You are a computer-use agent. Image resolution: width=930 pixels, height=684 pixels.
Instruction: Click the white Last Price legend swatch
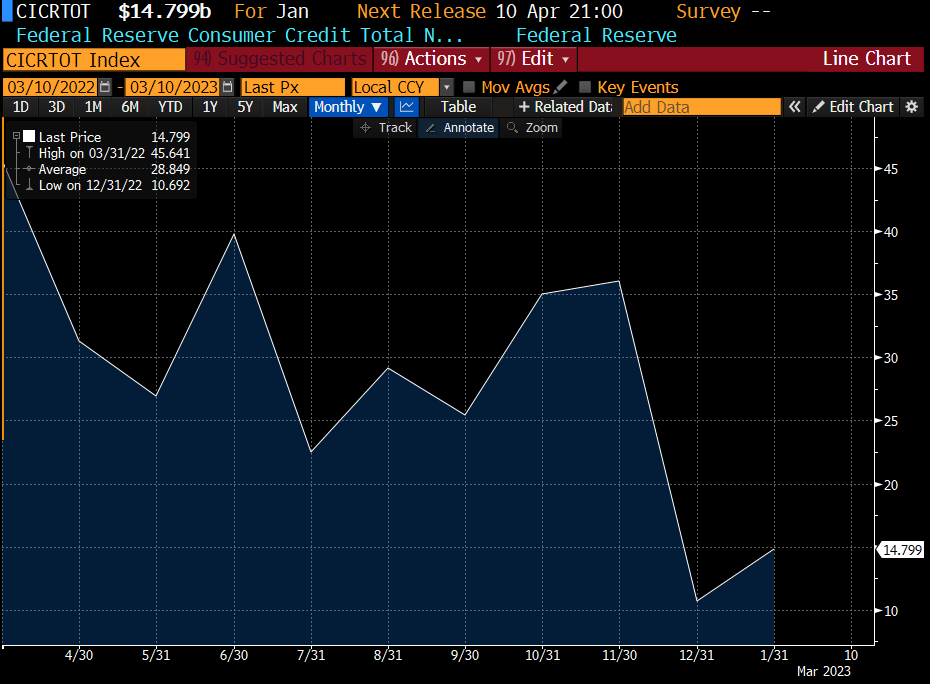(x=28, y=137)
